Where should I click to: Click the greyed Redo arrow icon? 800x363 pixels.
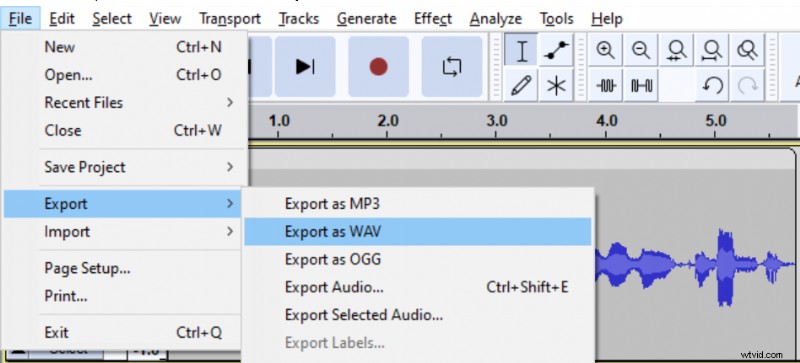pyautogui.click(x=747, y=85)
